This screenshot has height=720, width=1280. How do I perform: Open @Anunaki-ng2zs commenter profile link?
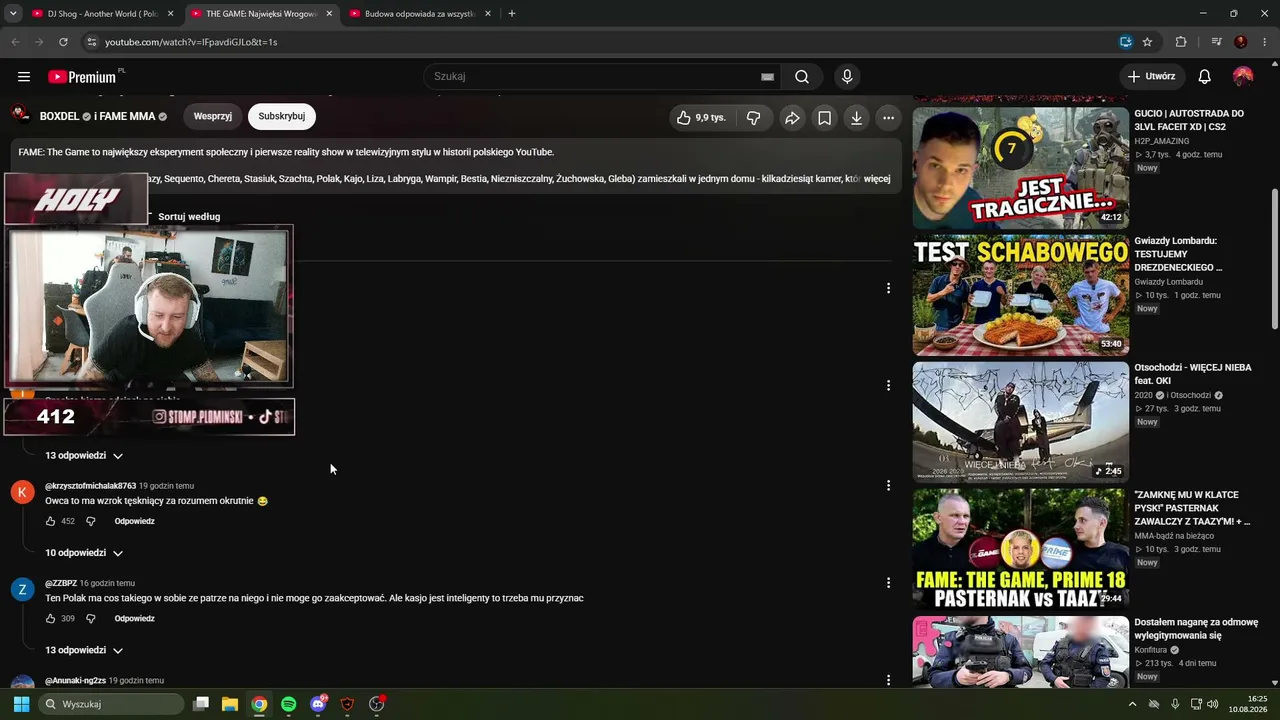75,681
